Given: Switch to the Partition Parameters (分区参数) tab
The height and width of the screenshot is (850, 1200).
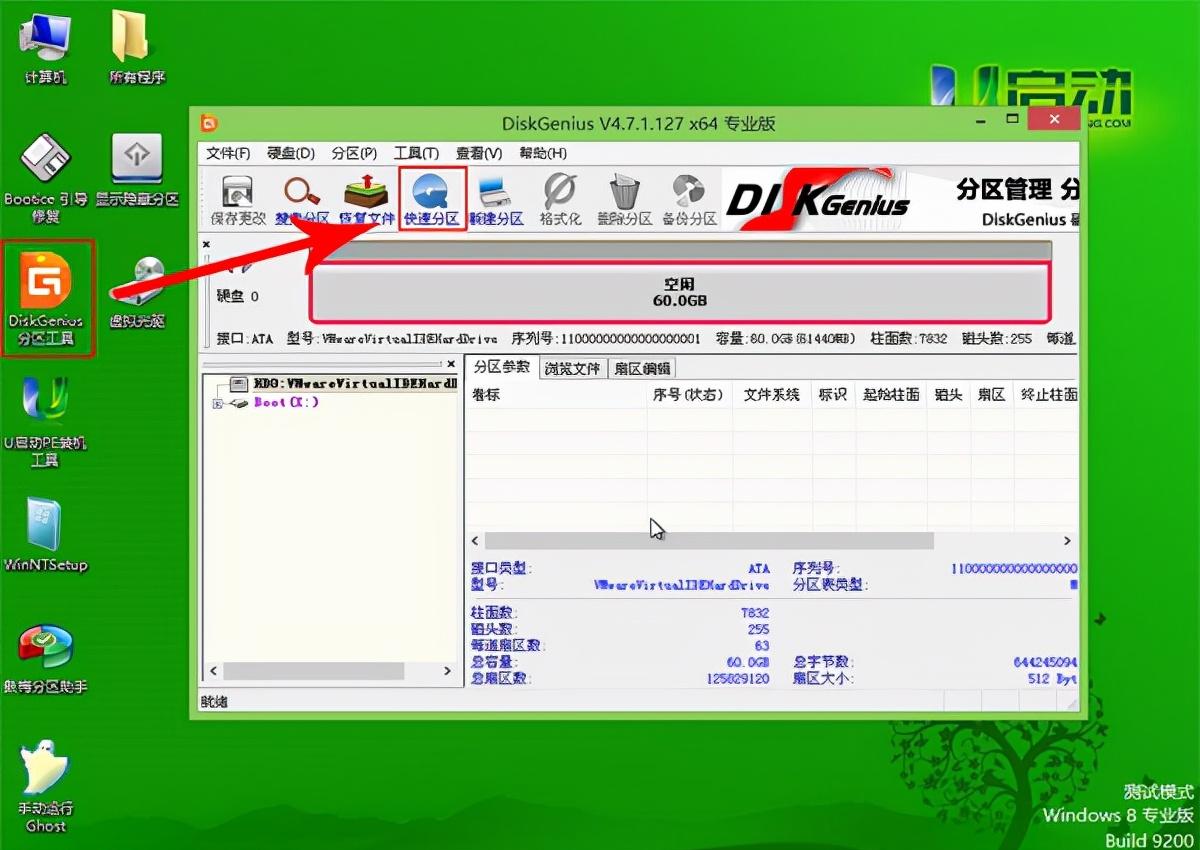Looking at the screenshot, I should [x=502, y=367].
